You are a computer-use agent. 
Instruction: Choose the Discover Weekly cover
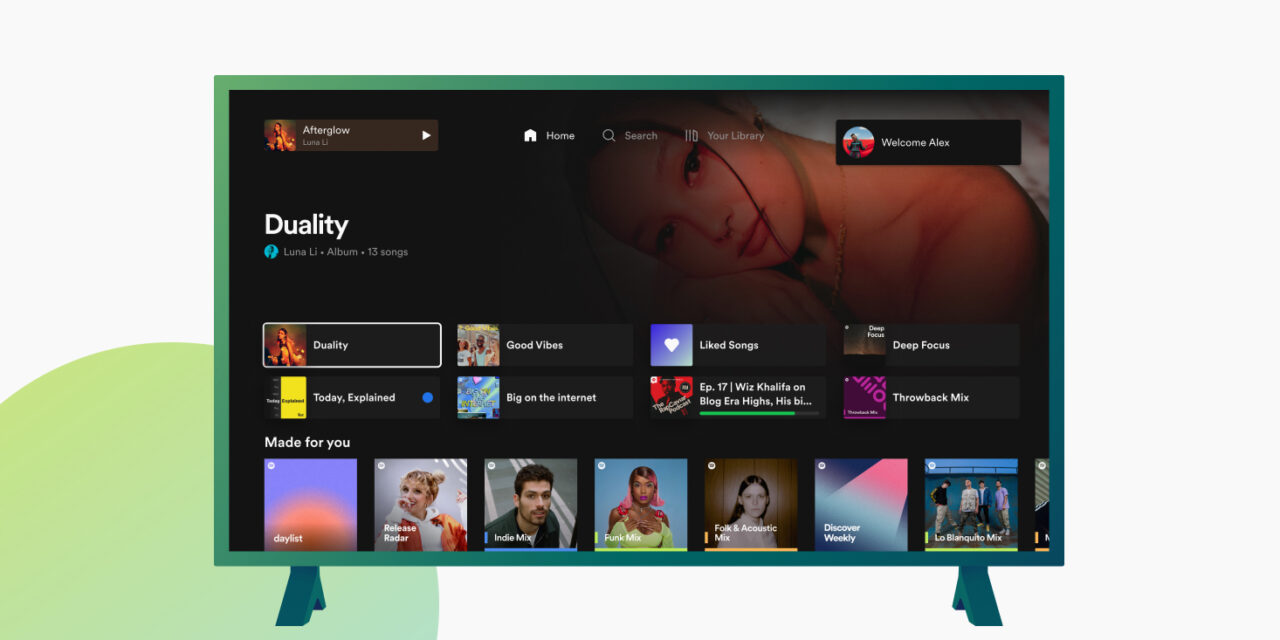coord(860,504)
